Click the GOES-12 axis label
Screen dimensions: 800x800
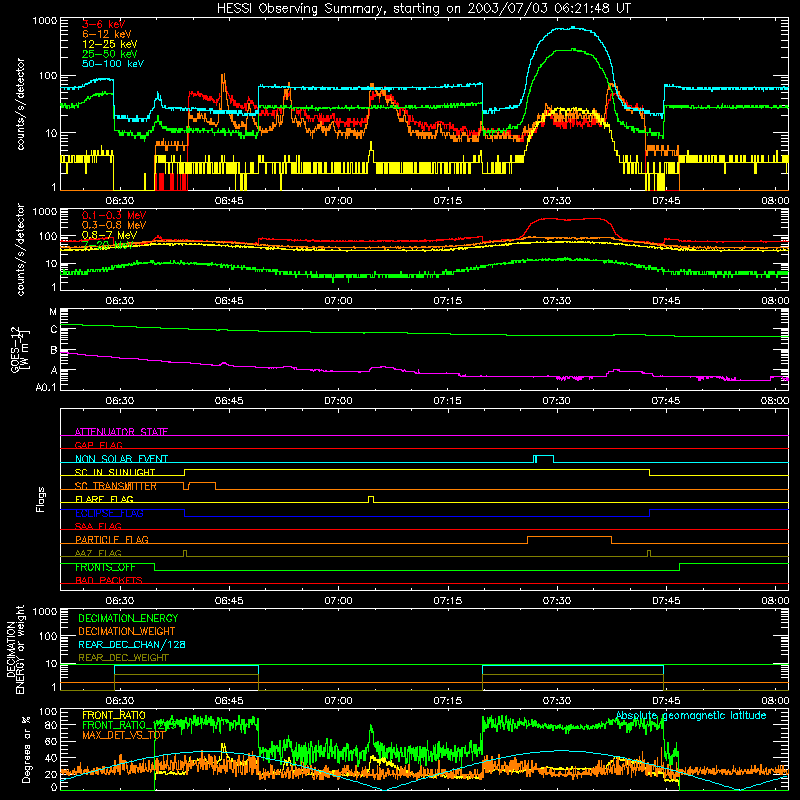tap(20, 349)
